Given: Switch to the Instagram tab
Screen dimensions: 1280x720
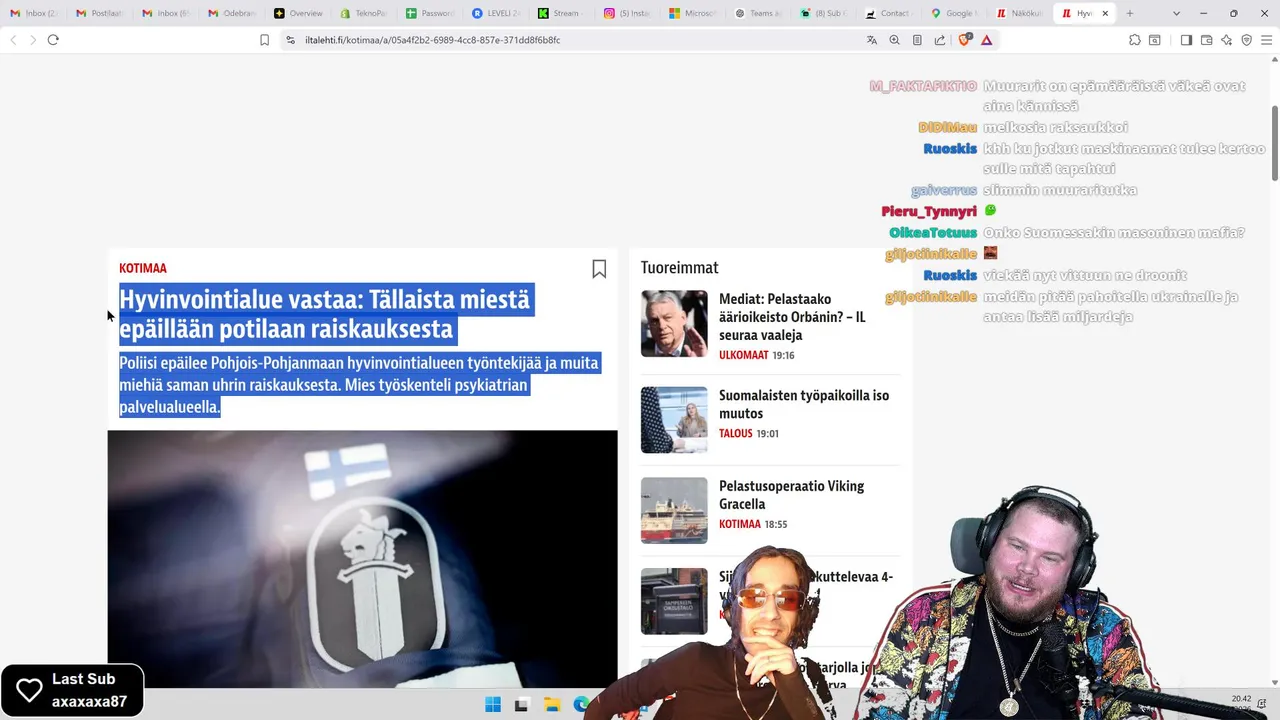Looking at the screenshot, I should pos(628,13).
